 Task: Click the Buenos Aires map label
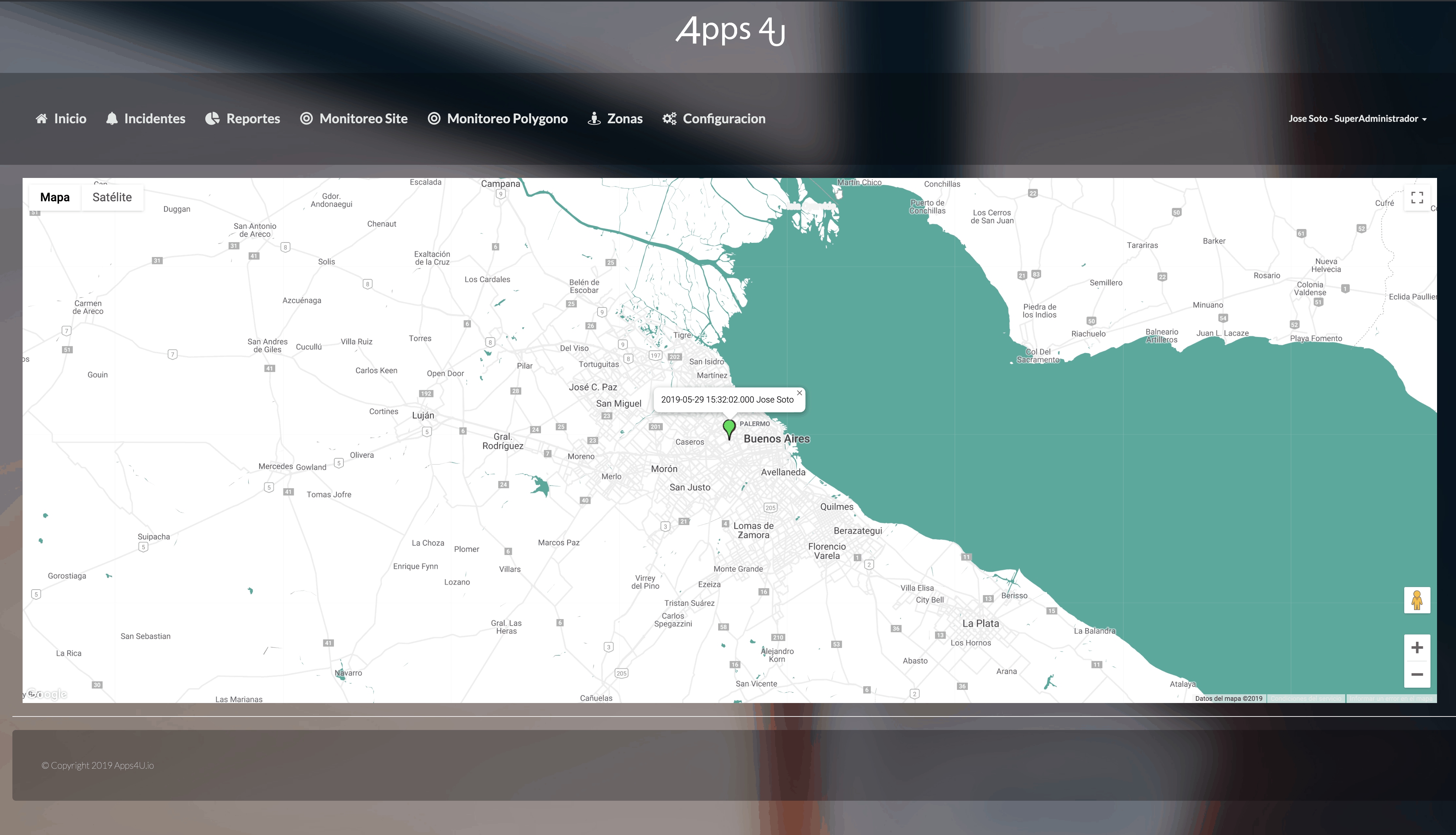click(x=776, y=439)
